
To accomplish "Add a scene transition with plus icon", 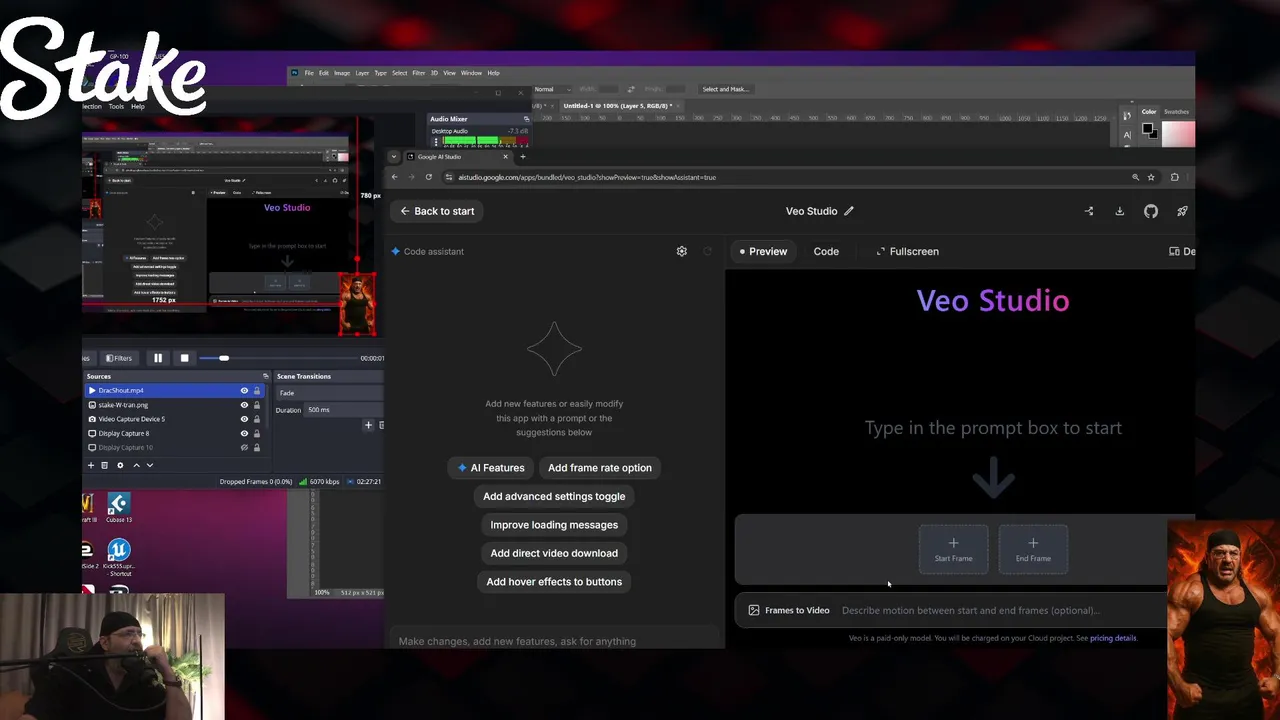I will [x=368, y=425].
